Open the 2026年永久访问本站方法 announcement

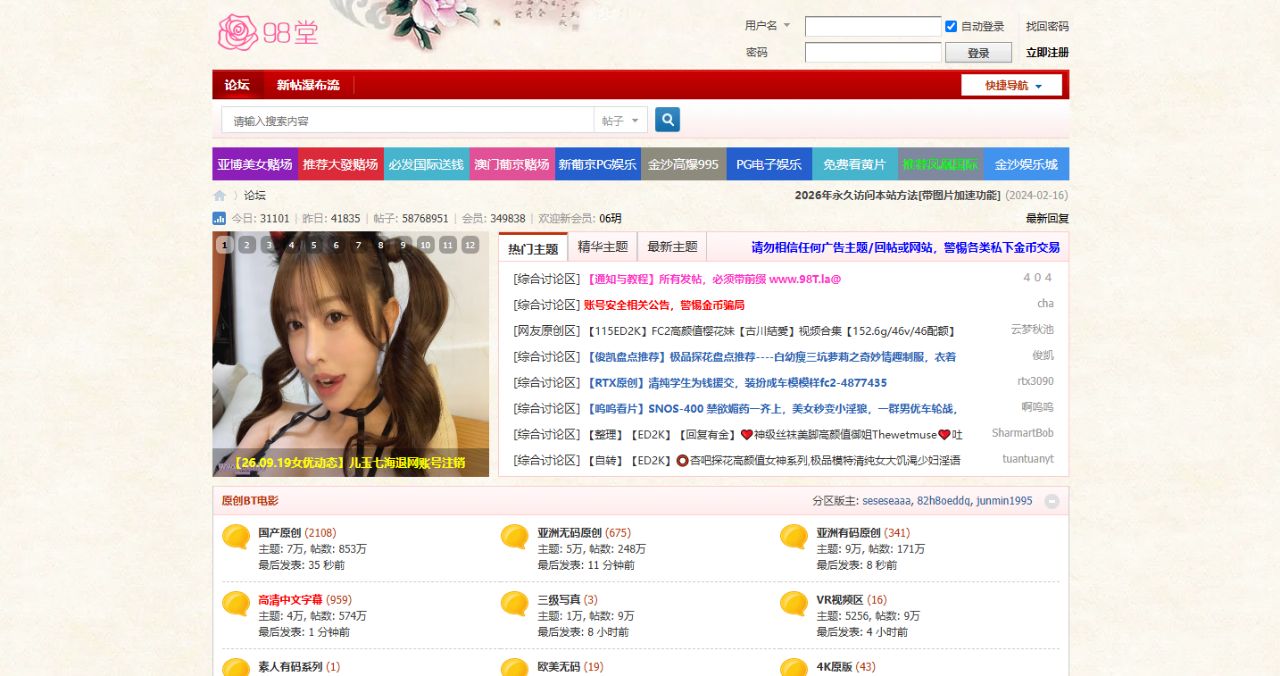[897, 196]
